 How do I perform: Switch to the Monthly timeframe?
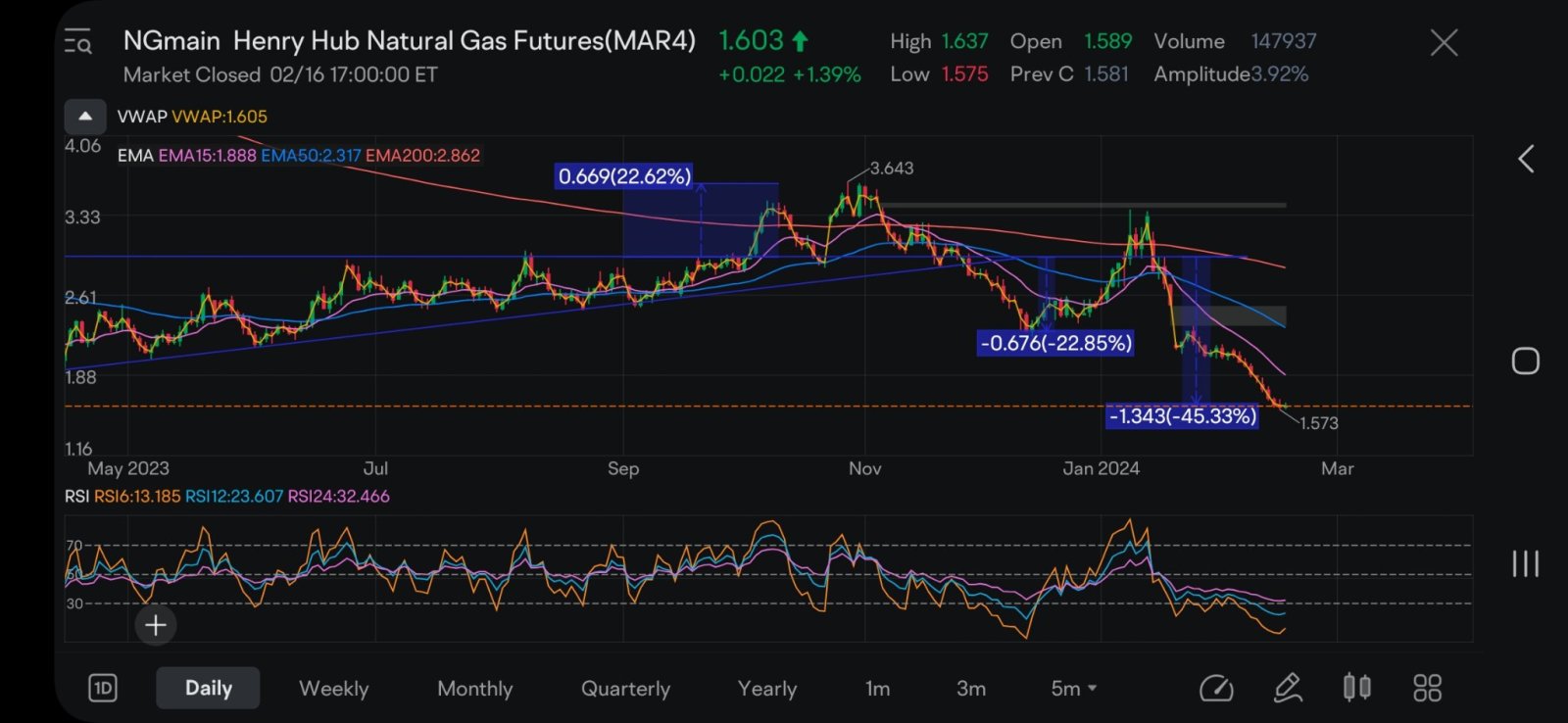click(474, 689)
